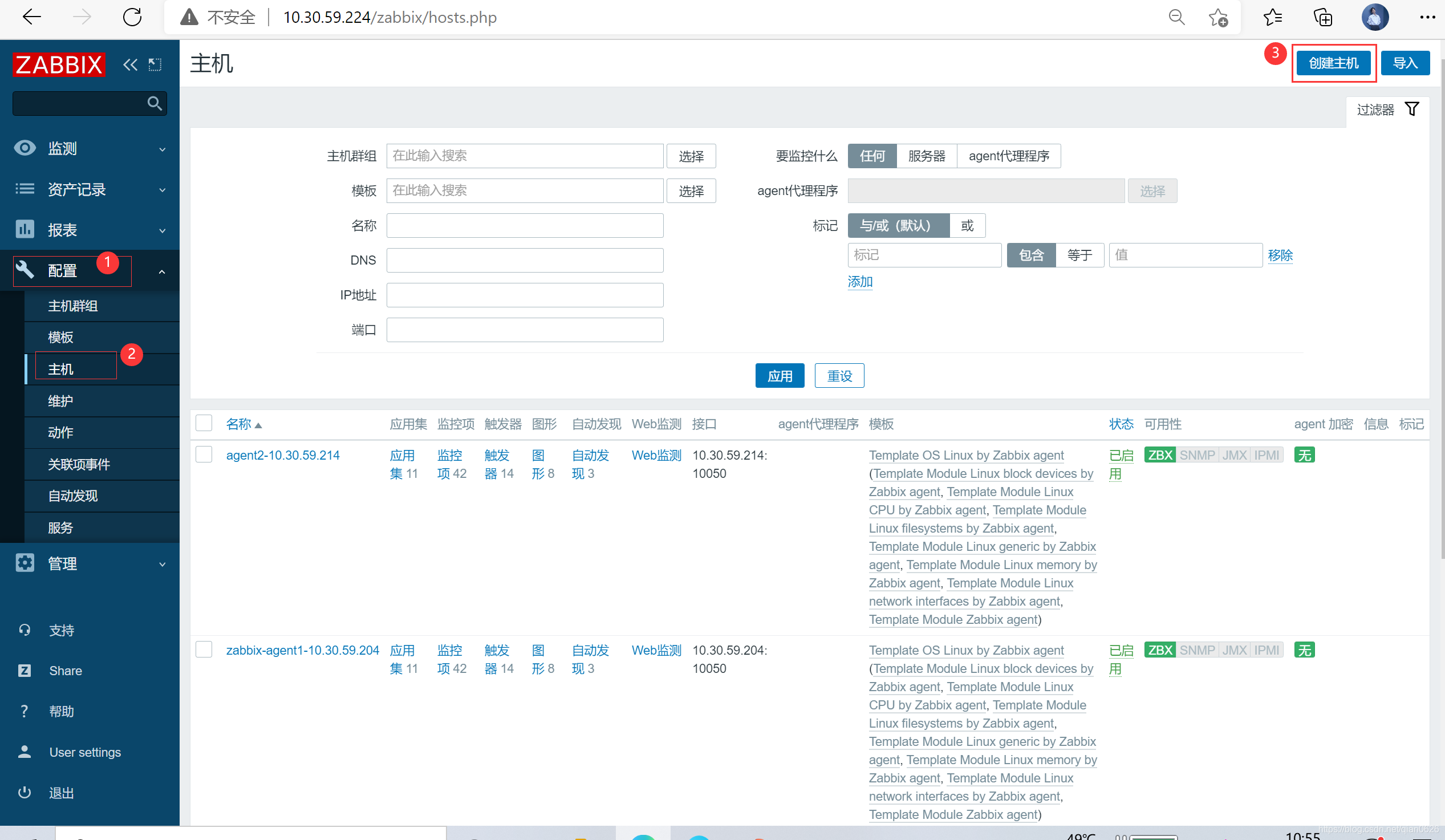The image size is (1445, 840).
Task: Click the ZABBIX logo
Action: pos(59,64)
